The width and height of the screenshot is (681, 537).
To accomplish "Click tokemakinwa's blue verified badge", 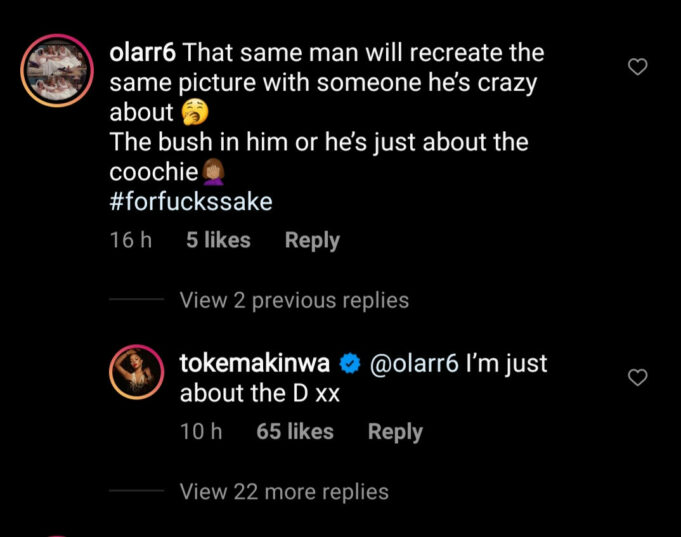I will pos(350,364).
